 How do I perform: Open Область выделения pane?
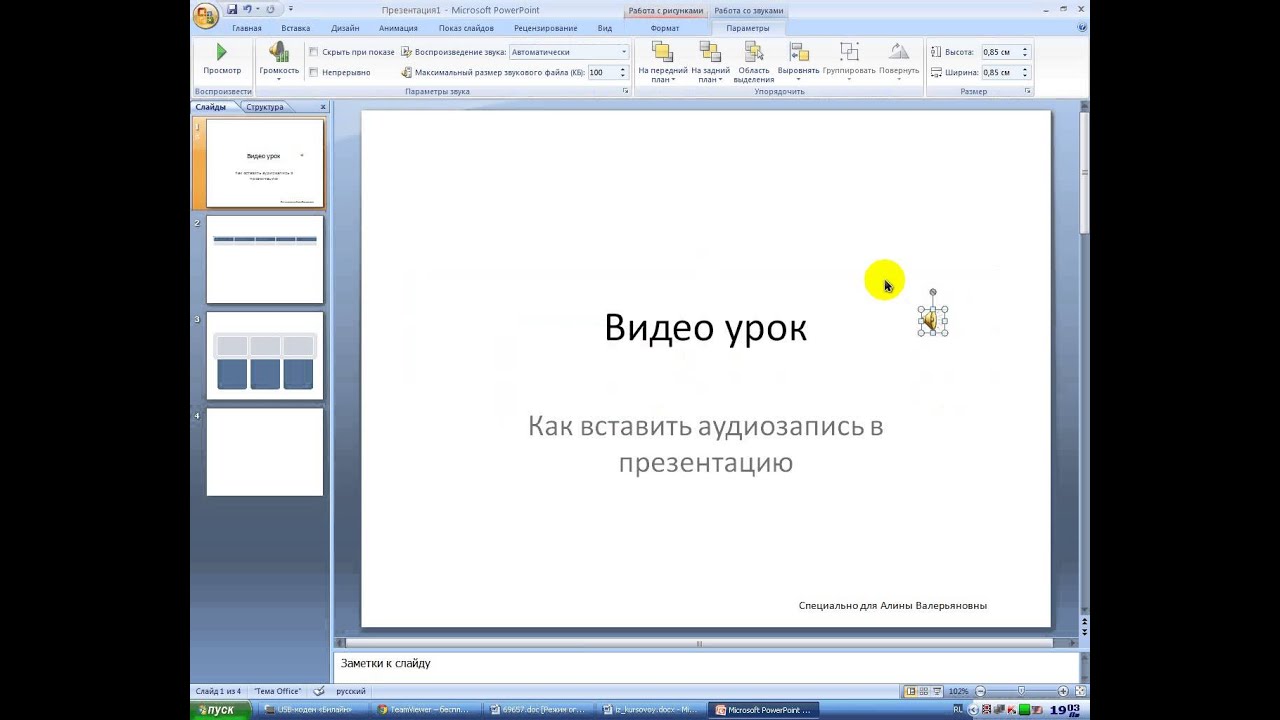pos(753,62)
